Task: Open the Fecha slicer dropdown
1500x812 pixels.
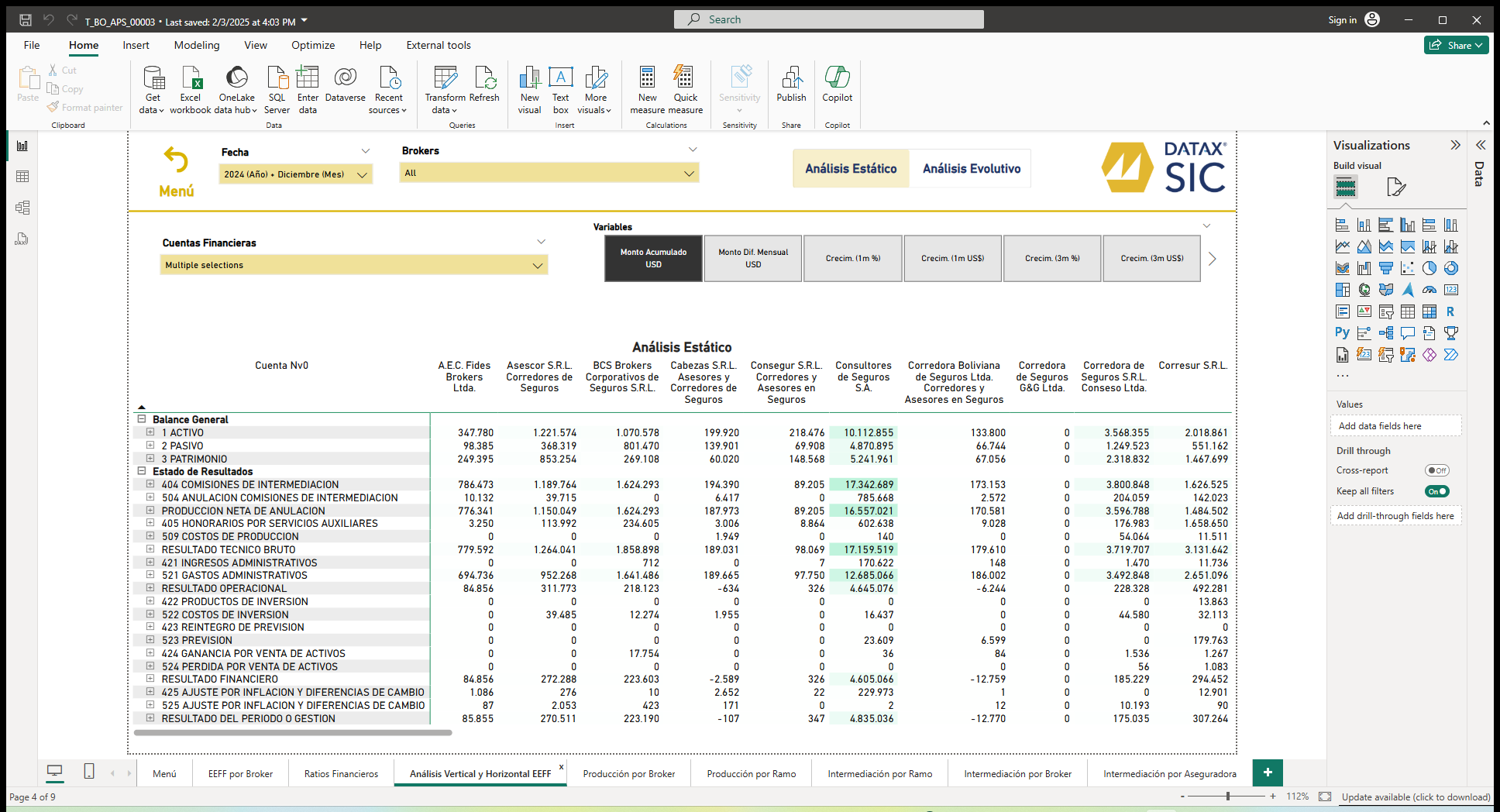Action: coord(361,174)
